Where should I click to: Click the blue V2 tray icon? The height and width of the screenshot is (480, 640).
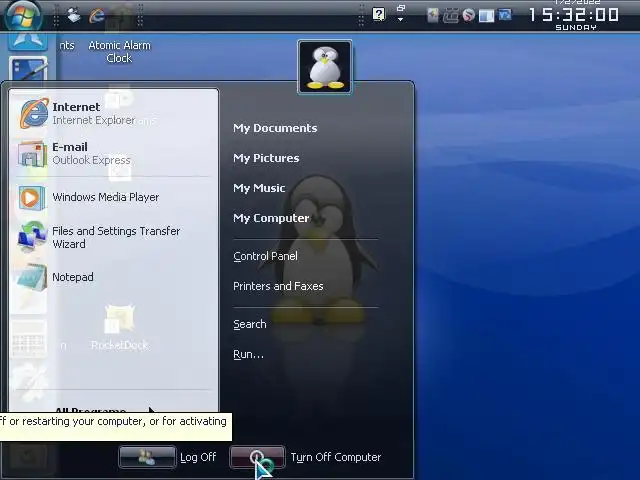click(x=505, y=15)
